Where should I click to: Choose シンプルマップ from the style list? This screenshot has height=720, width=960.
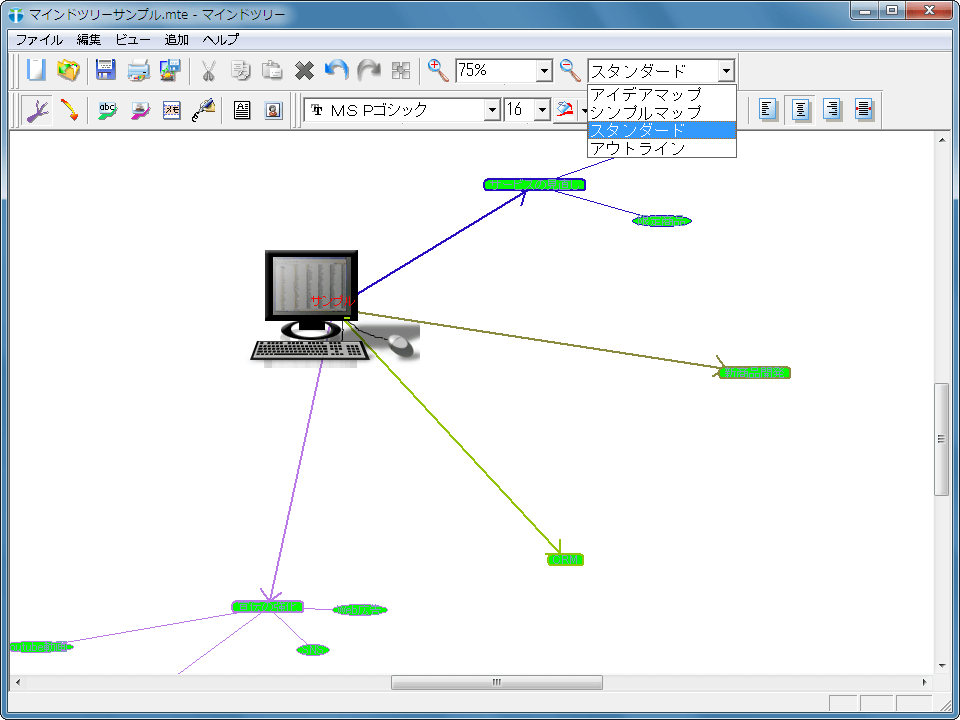(661, 112)
